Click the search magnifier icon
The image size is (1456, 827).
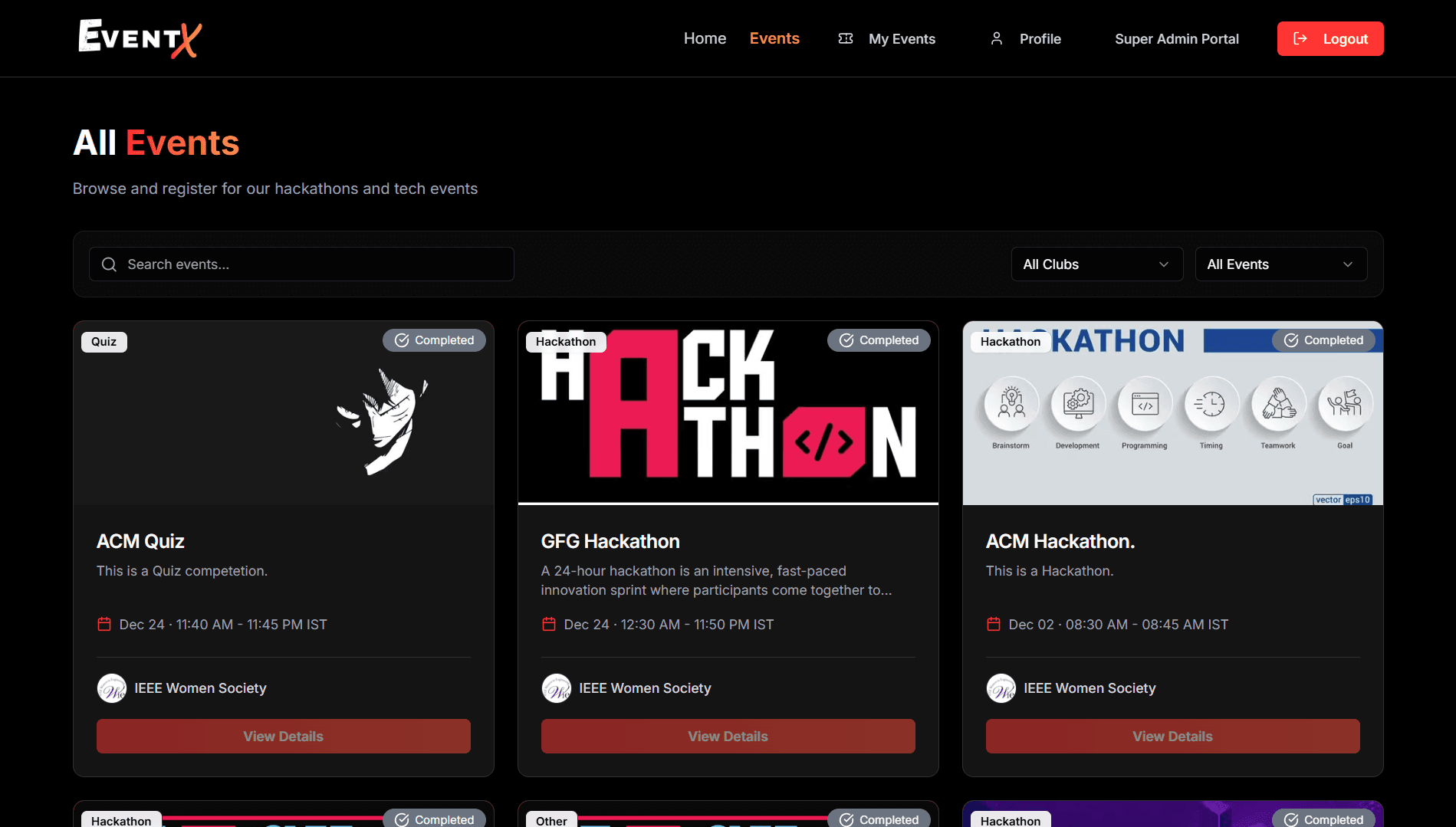(109, 264)
